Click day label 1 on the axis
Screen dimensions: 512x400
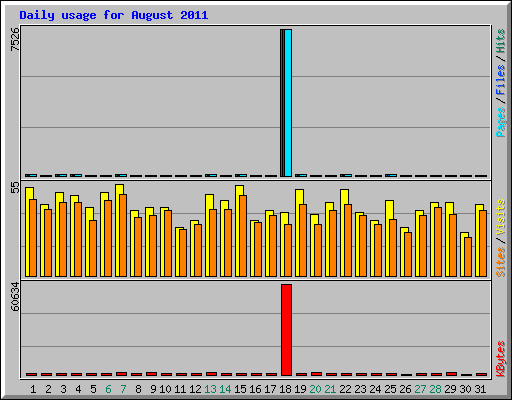pos(33,389)
